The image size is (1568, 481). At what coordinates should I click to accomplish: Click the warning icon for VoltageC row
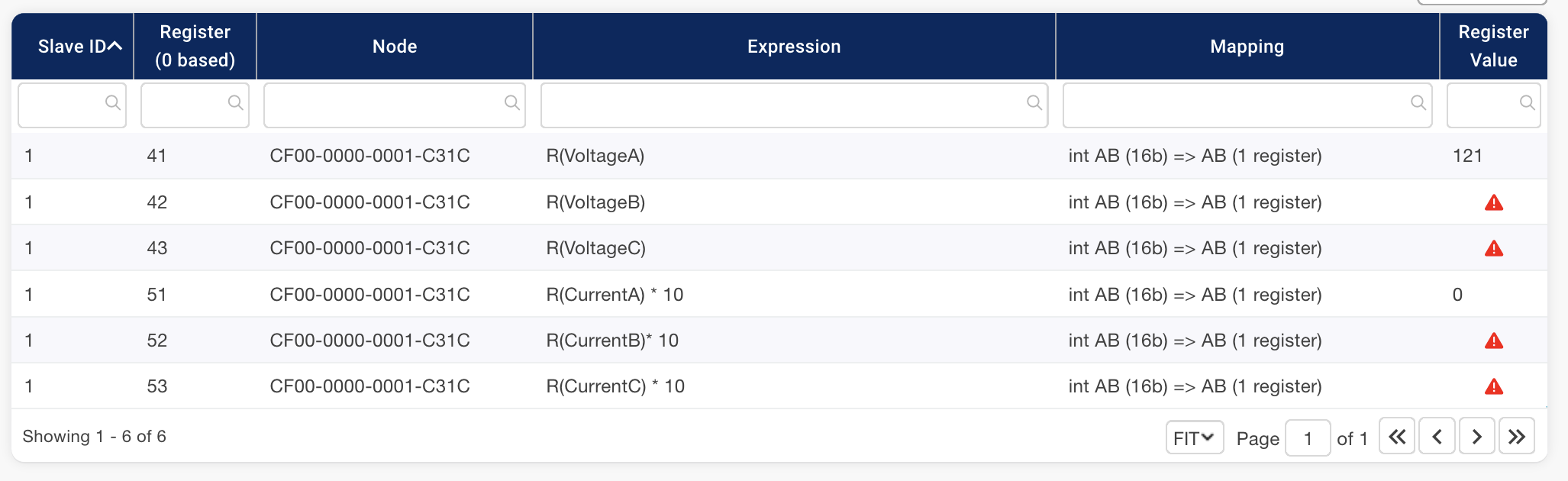[x=1493, y=249]
